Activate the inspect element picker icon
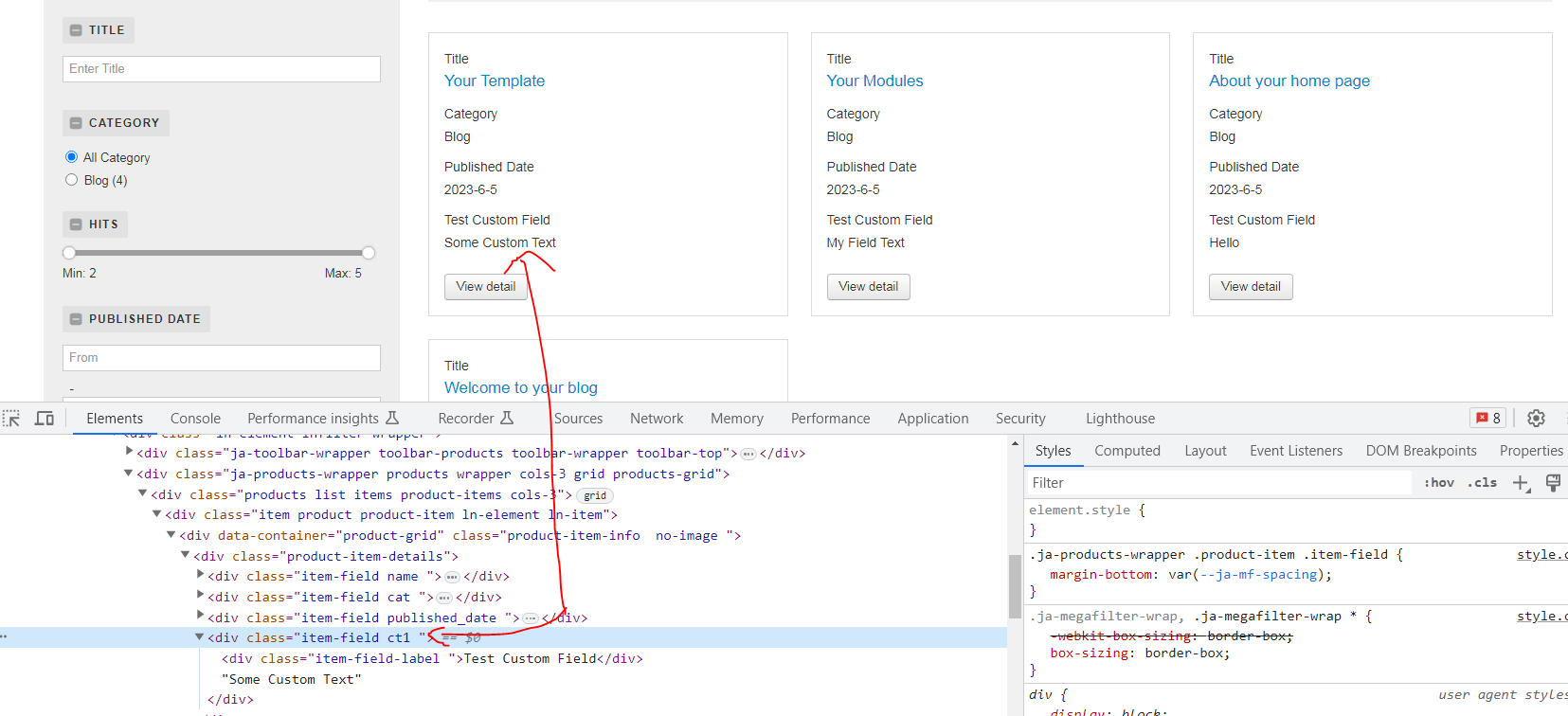Viewport: 1568px width, 716px height. click(11, 419)
